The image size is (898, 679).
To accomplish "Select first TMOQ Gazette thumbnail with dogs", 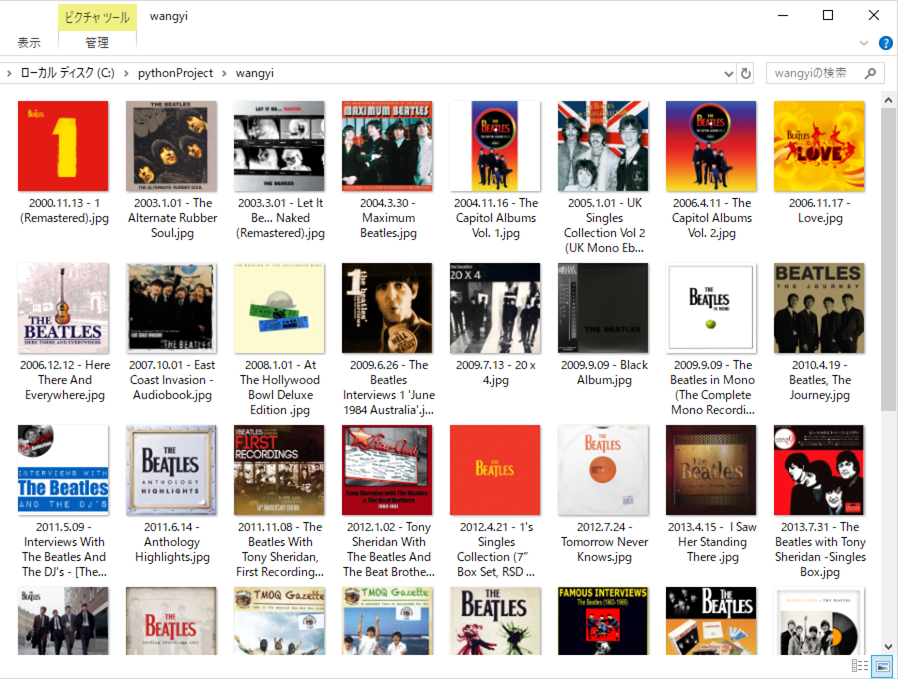I will click(x=279, y=621).
